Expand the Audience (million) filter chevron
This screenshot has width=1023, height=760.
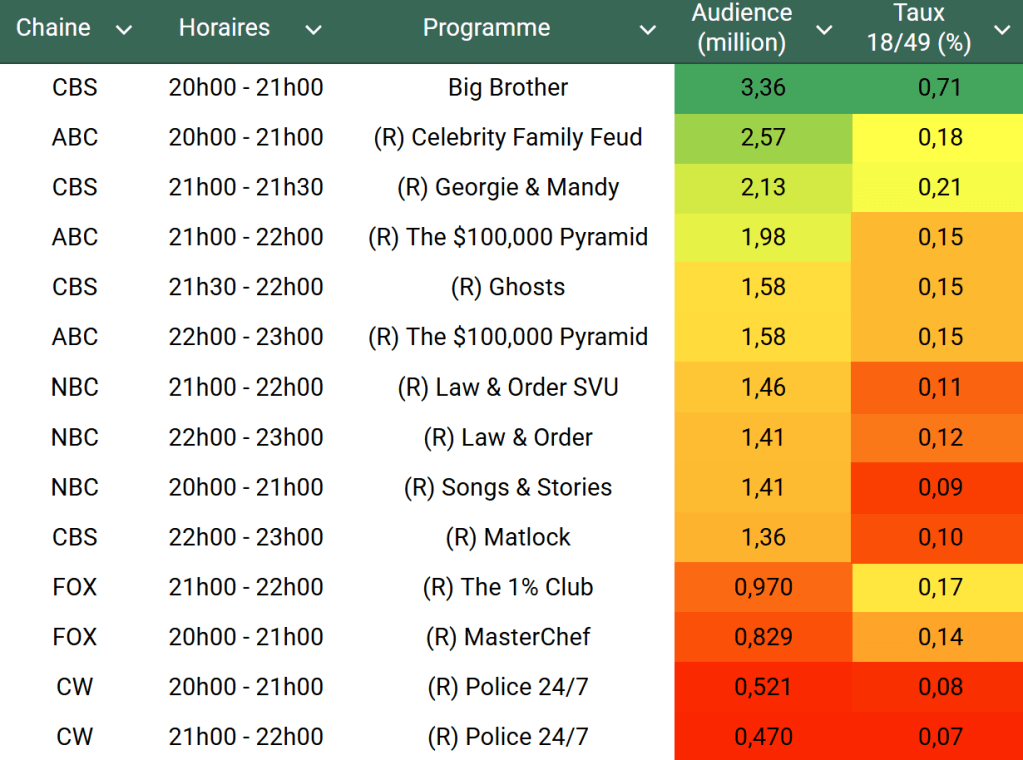point(824,30)
